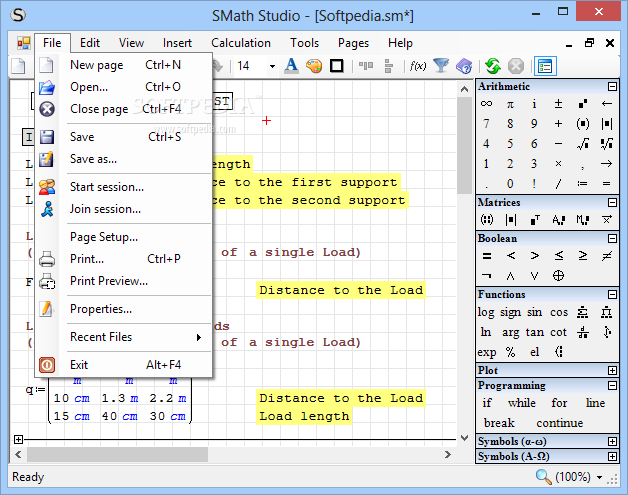Insert the matrix template in Matrices

coord(486,219)
